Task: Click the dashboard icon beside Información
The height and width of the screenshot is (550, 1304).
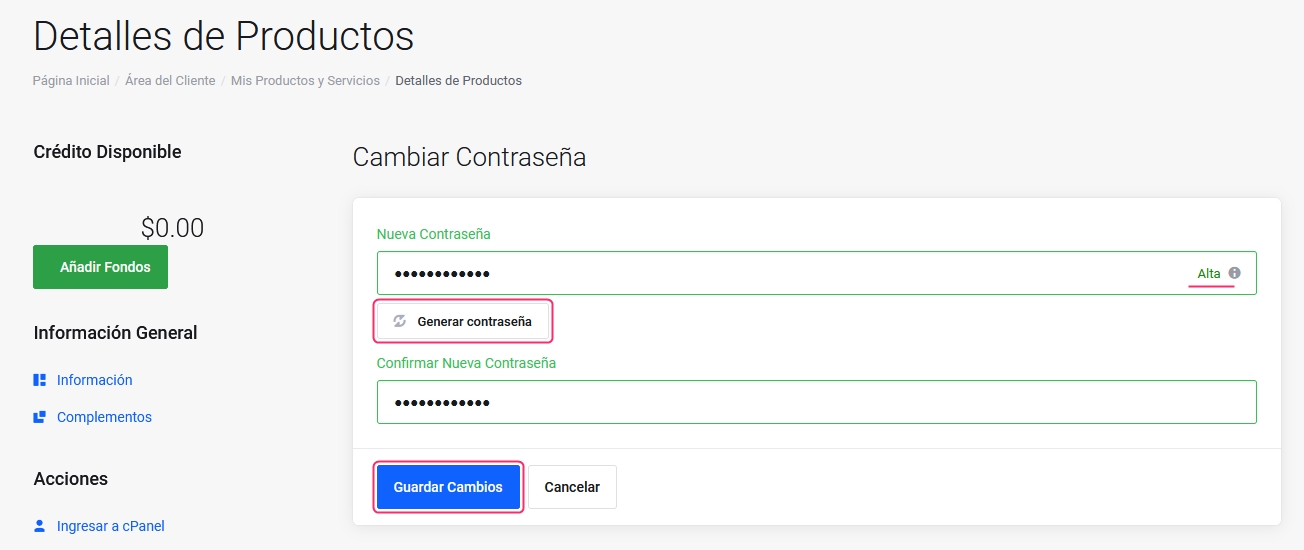Action: tap(40, 380)
